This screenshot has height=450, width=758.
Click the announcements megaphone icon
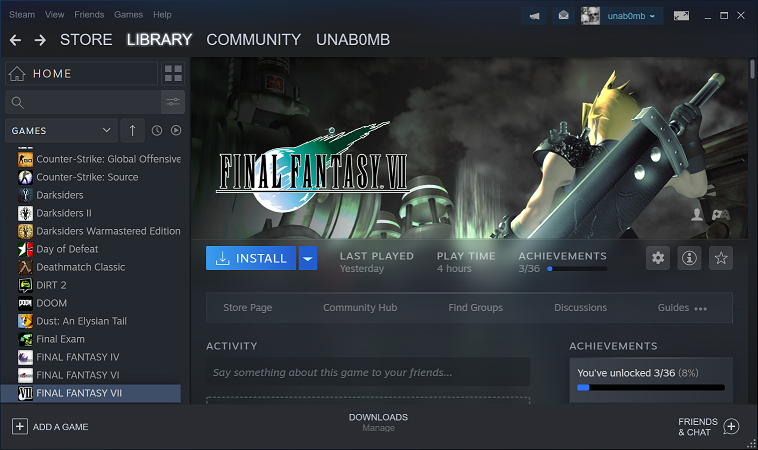click(534, 16)
